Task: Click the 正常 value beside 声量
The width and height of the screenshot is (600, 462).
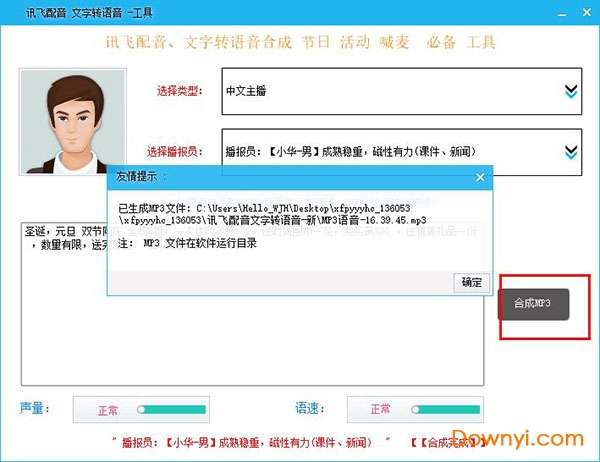Action: tap(108, 410)
